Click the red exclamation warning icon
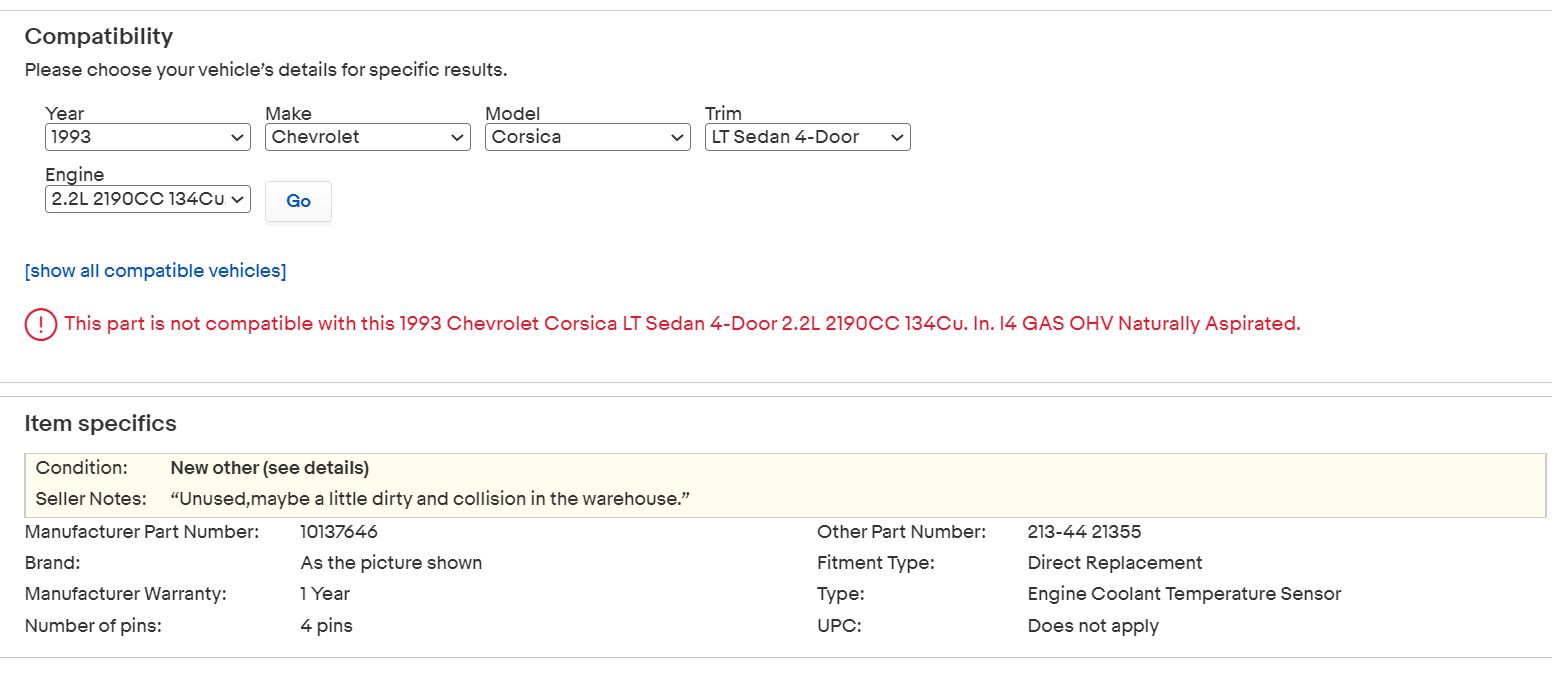The image size is (1552, 676). click(x=40, y=325)
